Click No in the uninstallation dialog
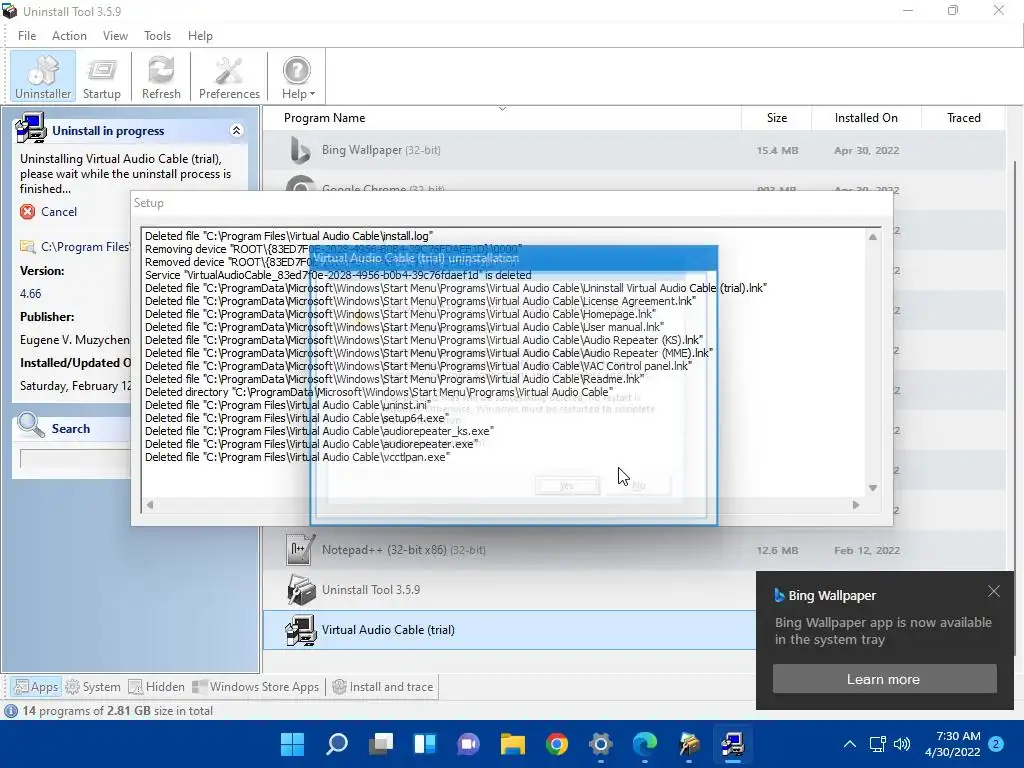 coord(638,485)
